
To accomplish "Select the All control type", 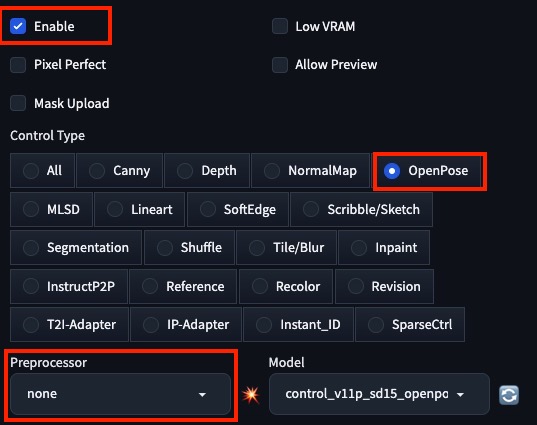I will point(42,171).
